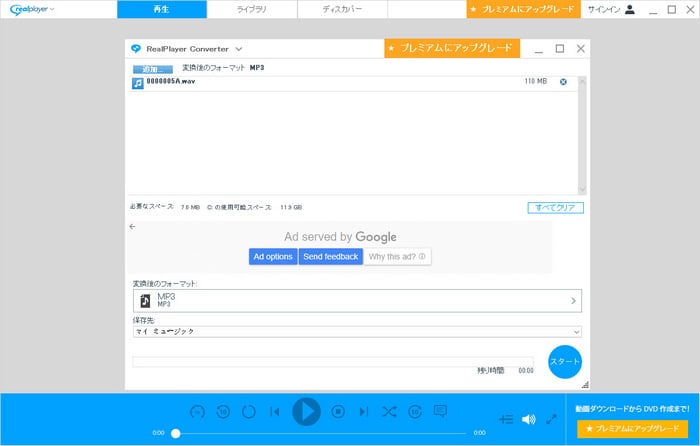The image size is (700, 446).
Task: Click the RealPlayer Converter logo icon
Action: coord(136,49)
